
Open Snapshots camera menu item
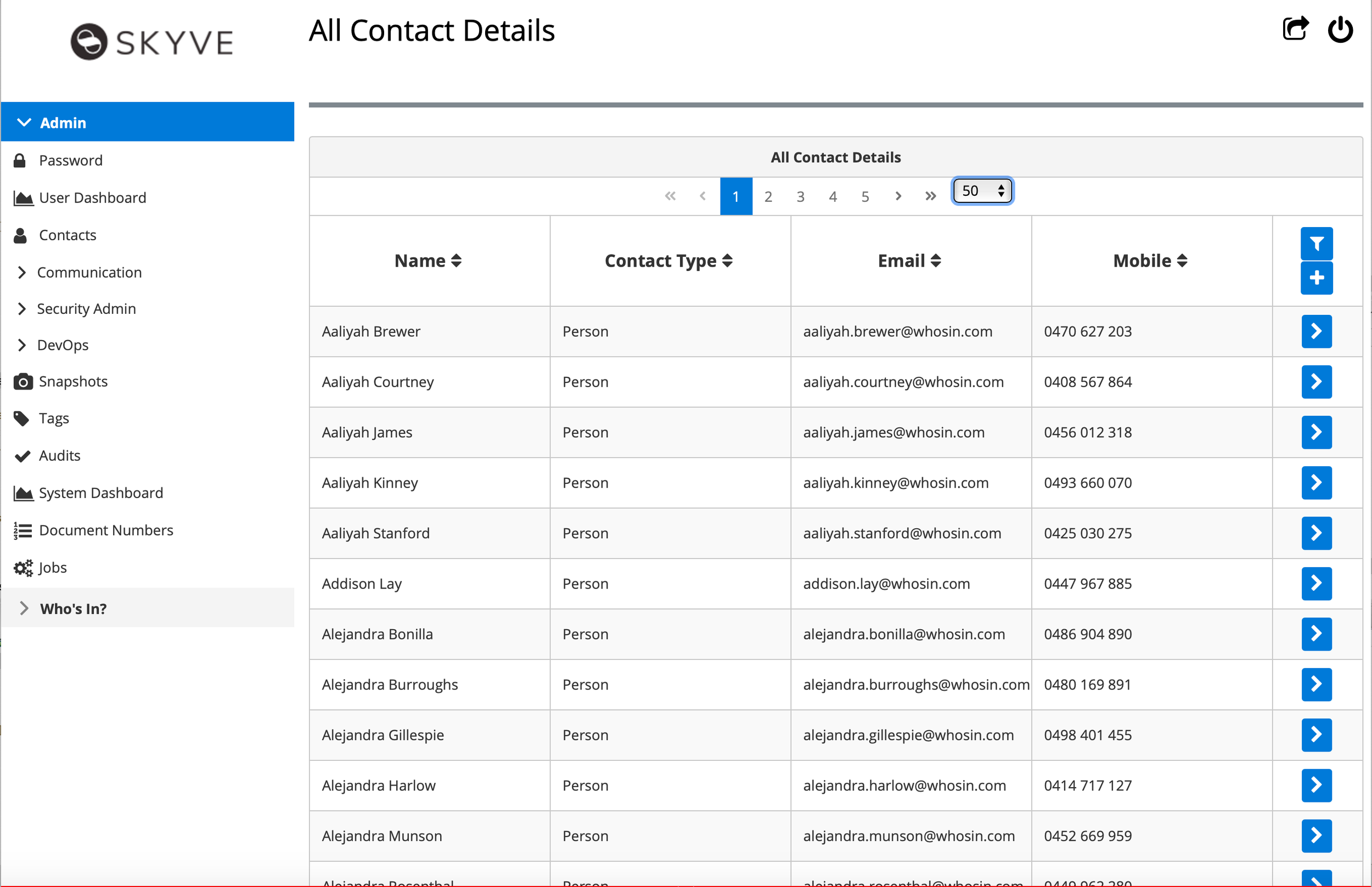[72, 381]
